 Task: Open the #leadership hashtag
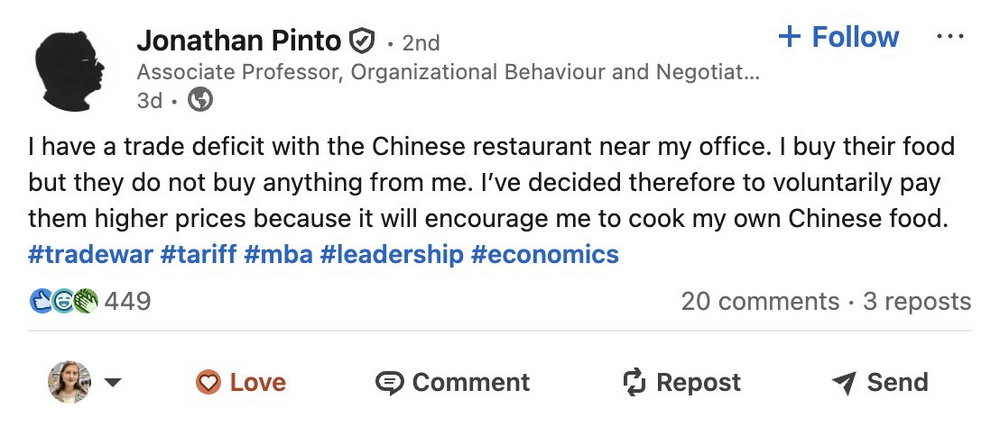coord(391,254)
